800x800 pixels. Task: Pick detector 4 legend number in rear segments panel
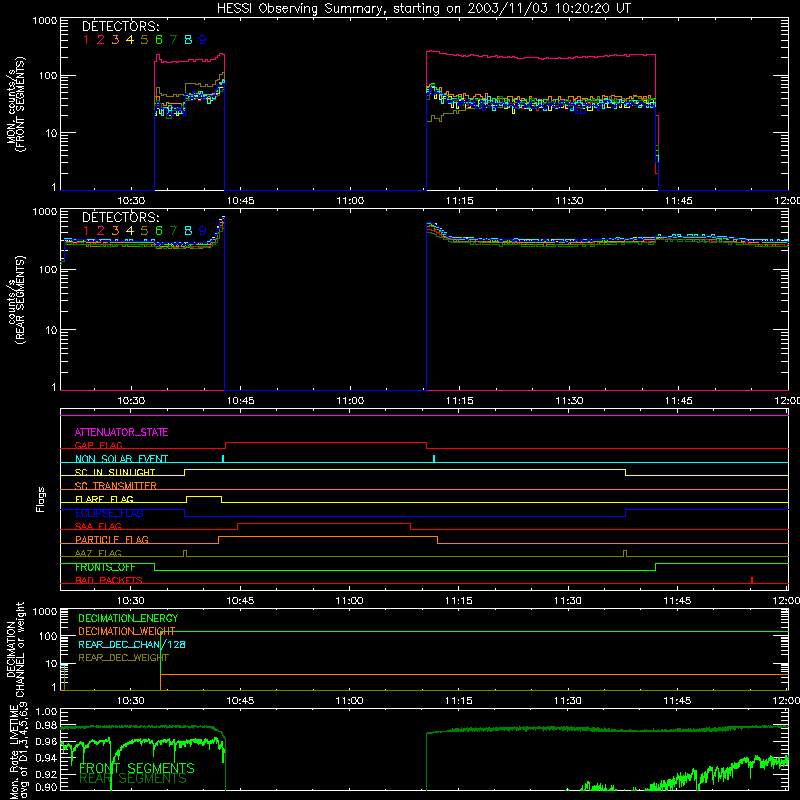130,231
